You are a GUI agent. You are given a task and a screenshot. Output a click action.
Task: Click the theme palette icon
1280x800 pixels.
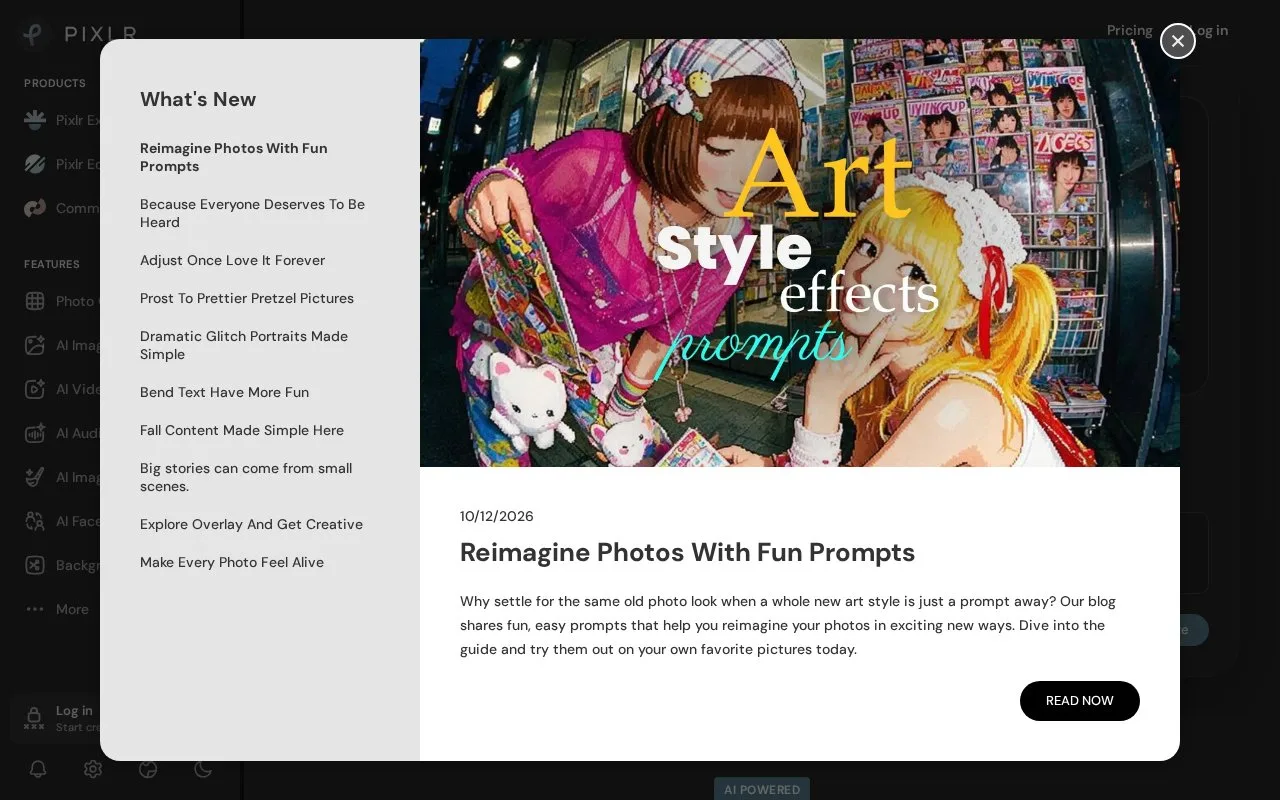tap(148, 769)
